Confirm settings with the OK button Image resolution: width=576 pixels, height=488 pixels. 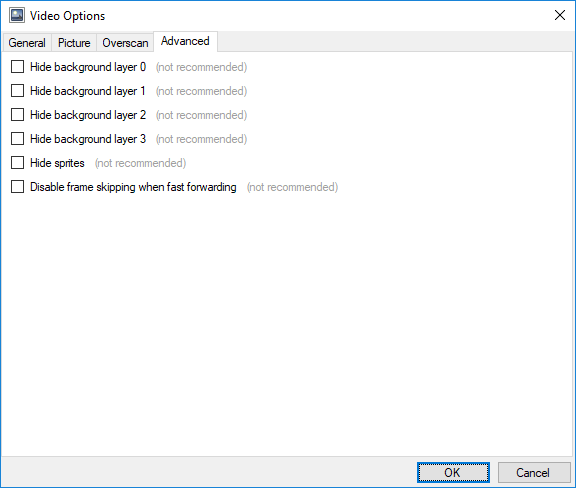453,472
